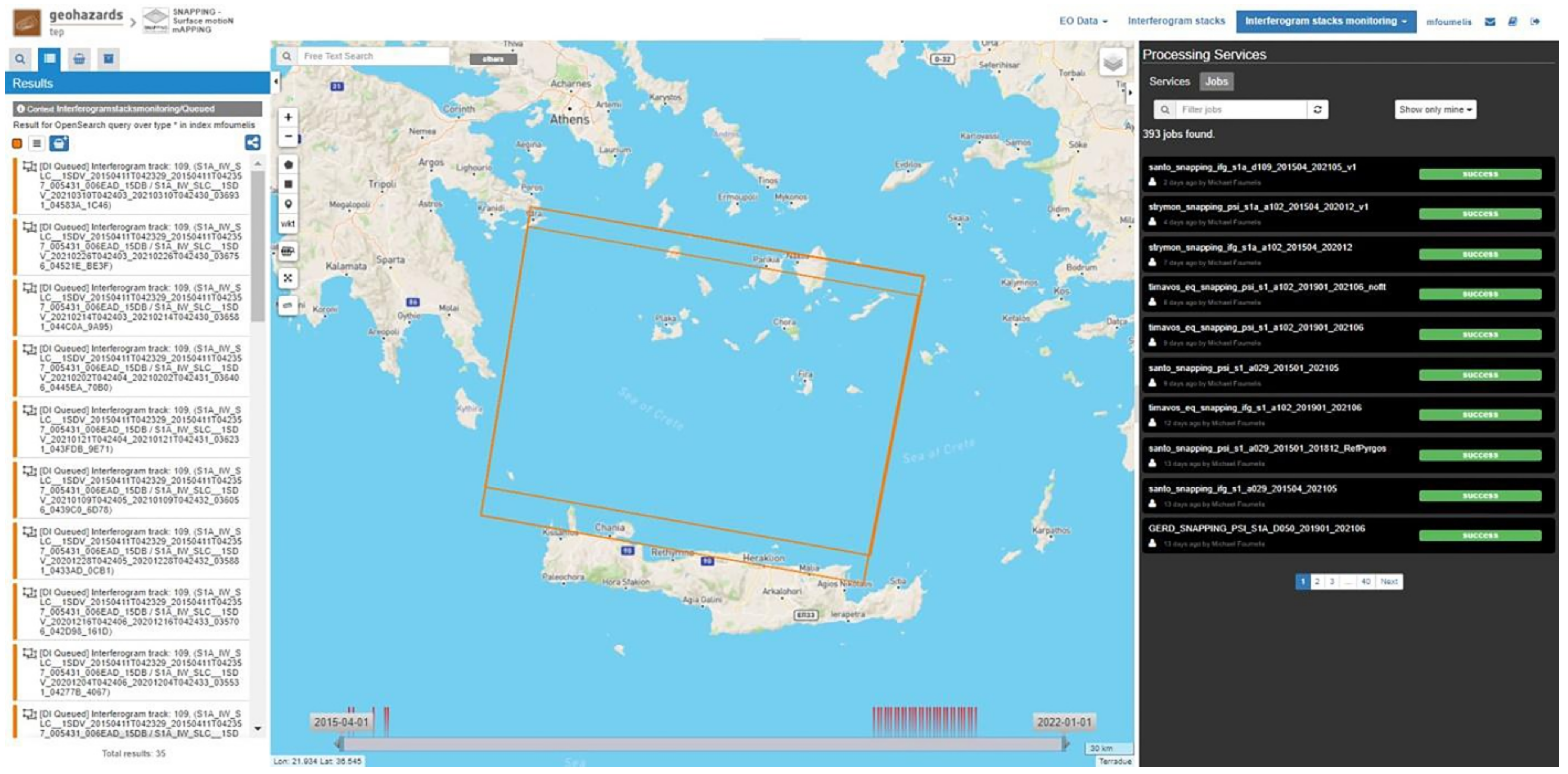
Task: Collapse the left results panel arrow
Action: click(276, 81)
